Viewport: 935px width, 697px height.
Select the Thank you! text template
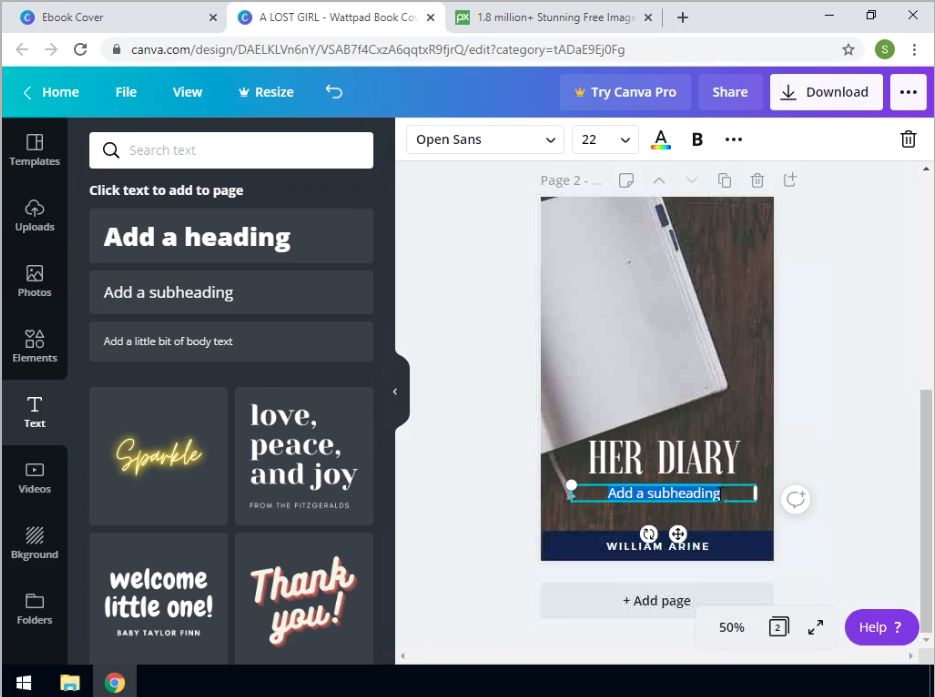click(304, 599)
